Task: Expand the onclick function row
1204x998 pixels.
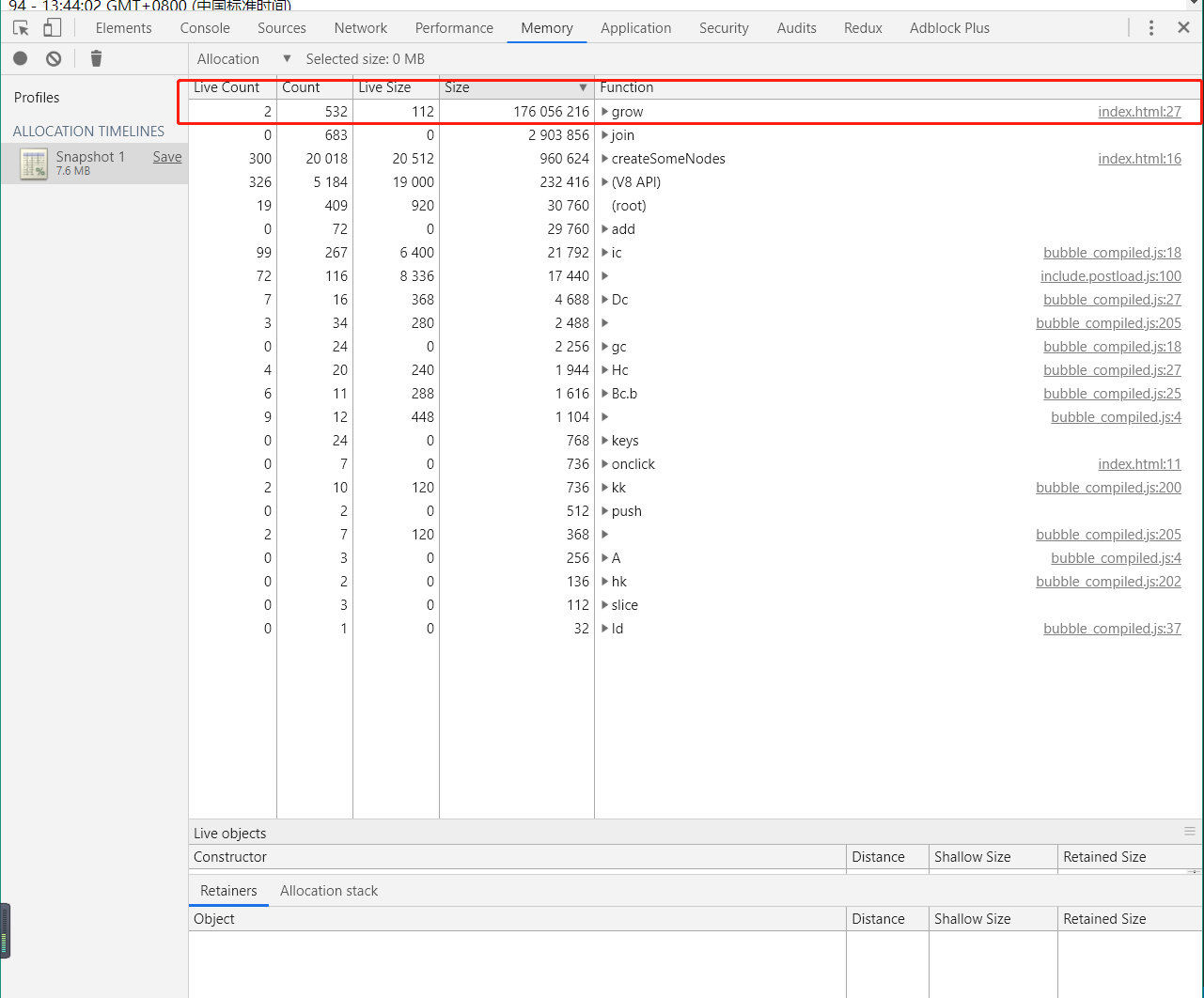Action: (605, 464)
